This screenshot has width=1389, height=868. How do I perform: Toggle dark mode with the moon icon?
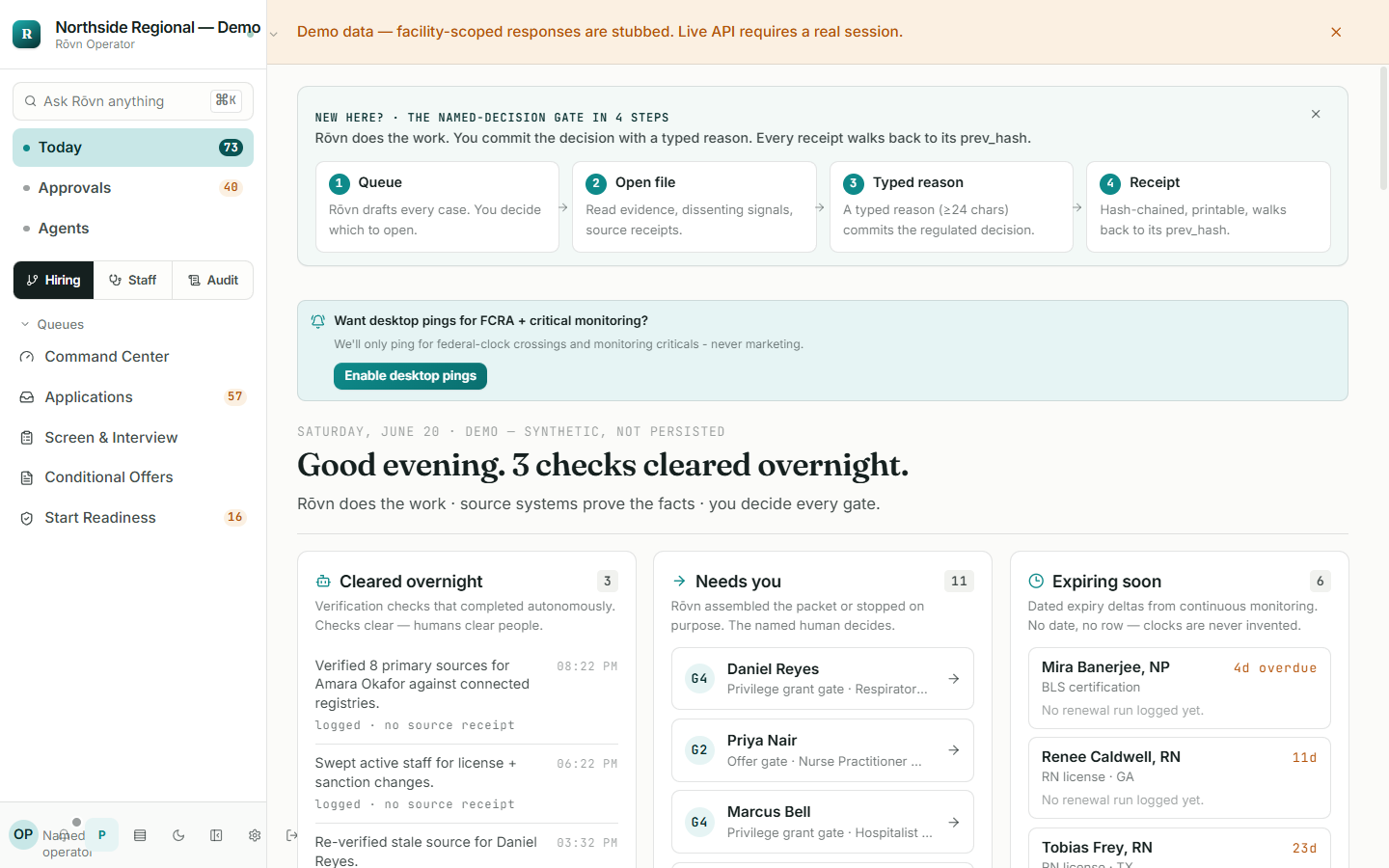tap(178, 835)
